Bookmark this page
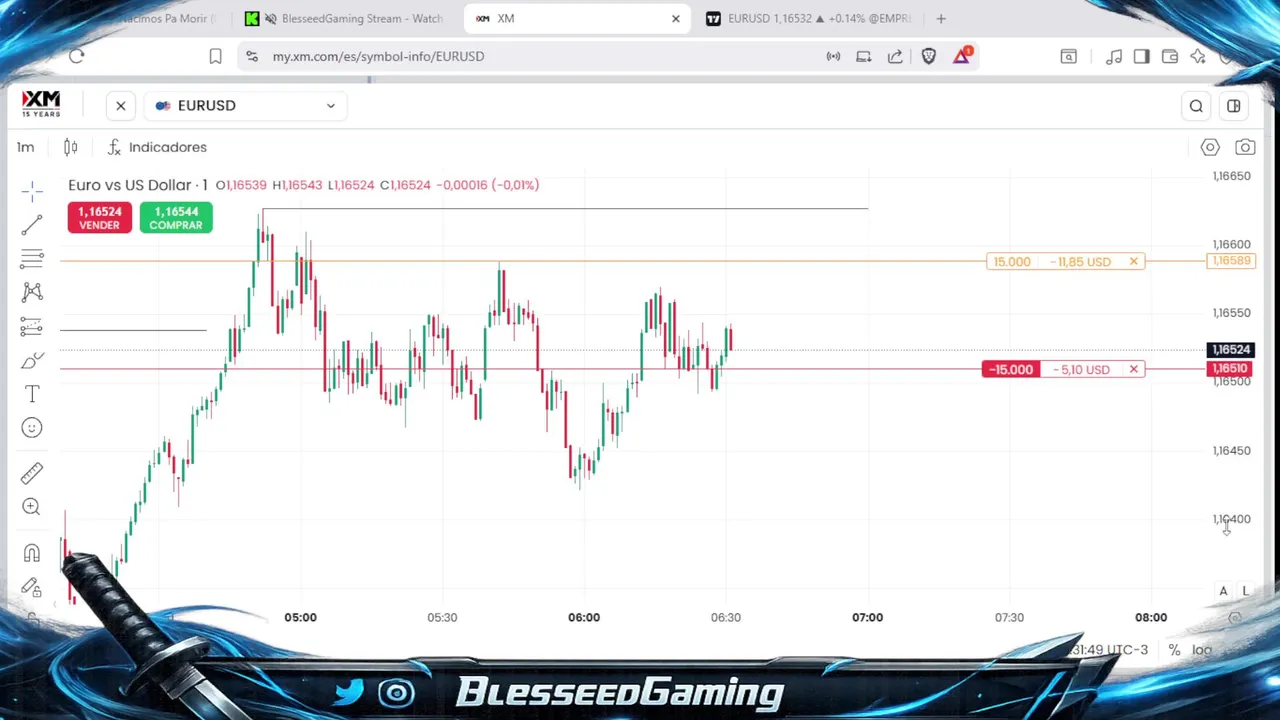Image resolution: width=1280 pixels, height=720 pixels. (x=215, y=56)
